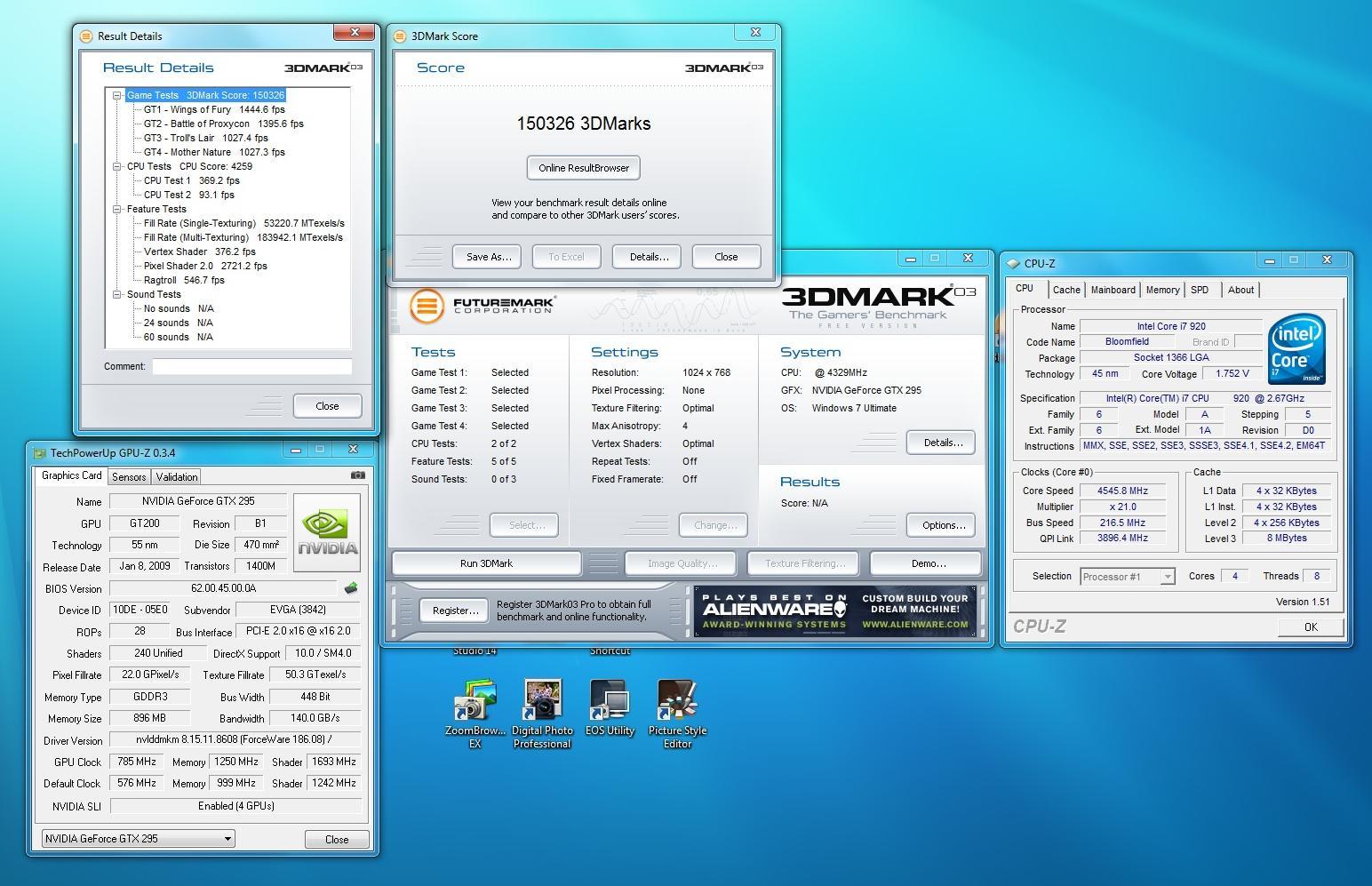Click Close in the 3DMark Score window

(726, 257)
